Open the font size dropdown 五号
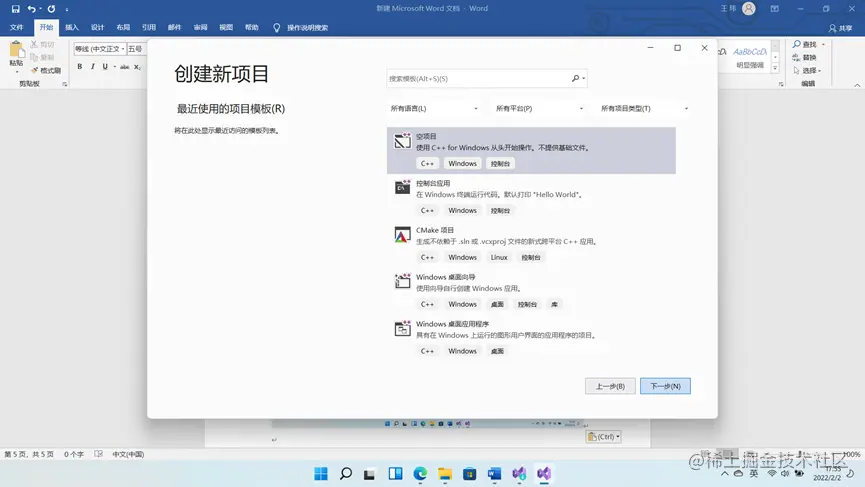 [x=136, y=49]
